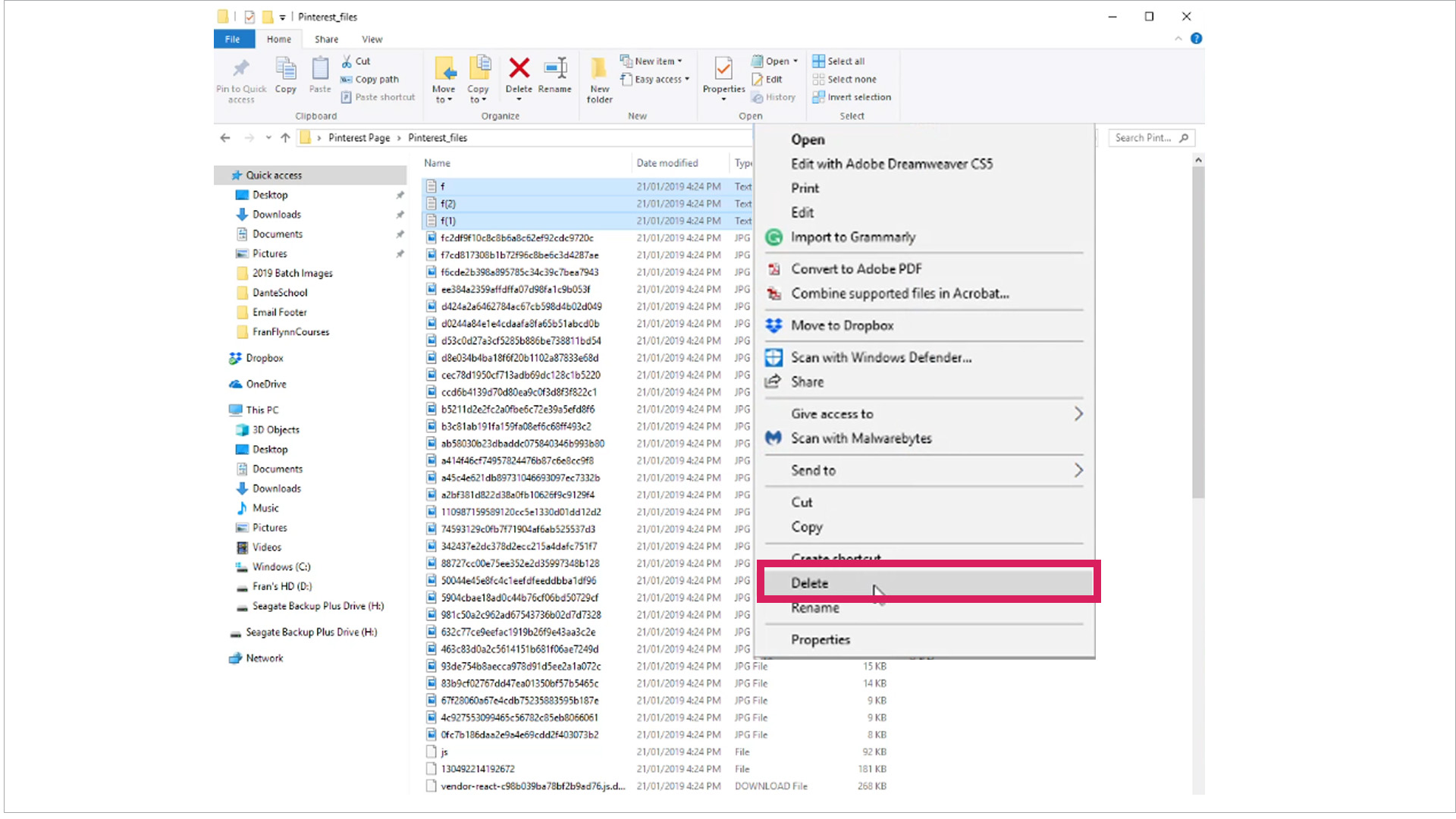Click Invert selection in ribbon
The width and height of the screenshot is (1456, 819).
click(x=852, y=97)
